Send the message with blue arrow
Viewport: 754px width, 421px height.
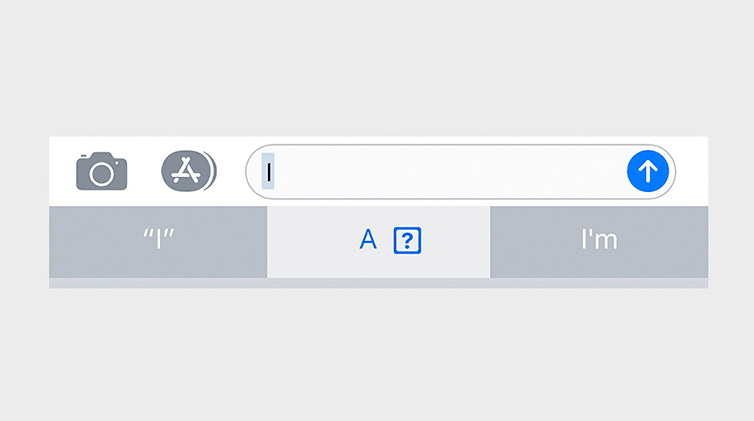tap(648, 171)
